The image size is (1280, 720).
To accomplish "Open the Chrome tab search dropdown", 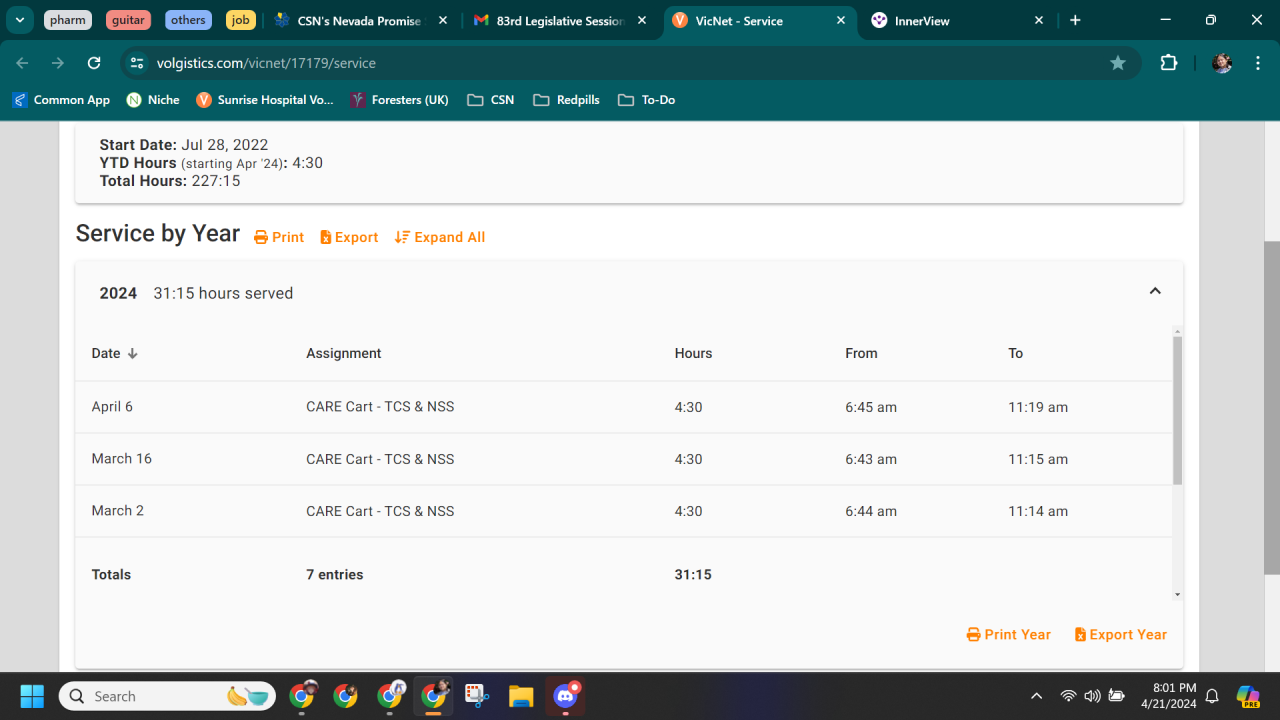I will pos(19,20).
